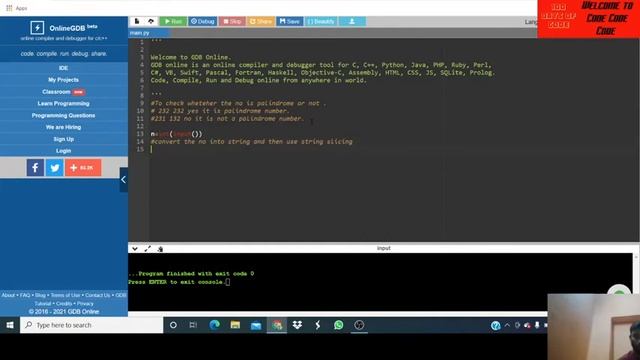The height and width of the screenshot is (360, 640).
Task: Select the main.py file tab
Action: [140, 33]
